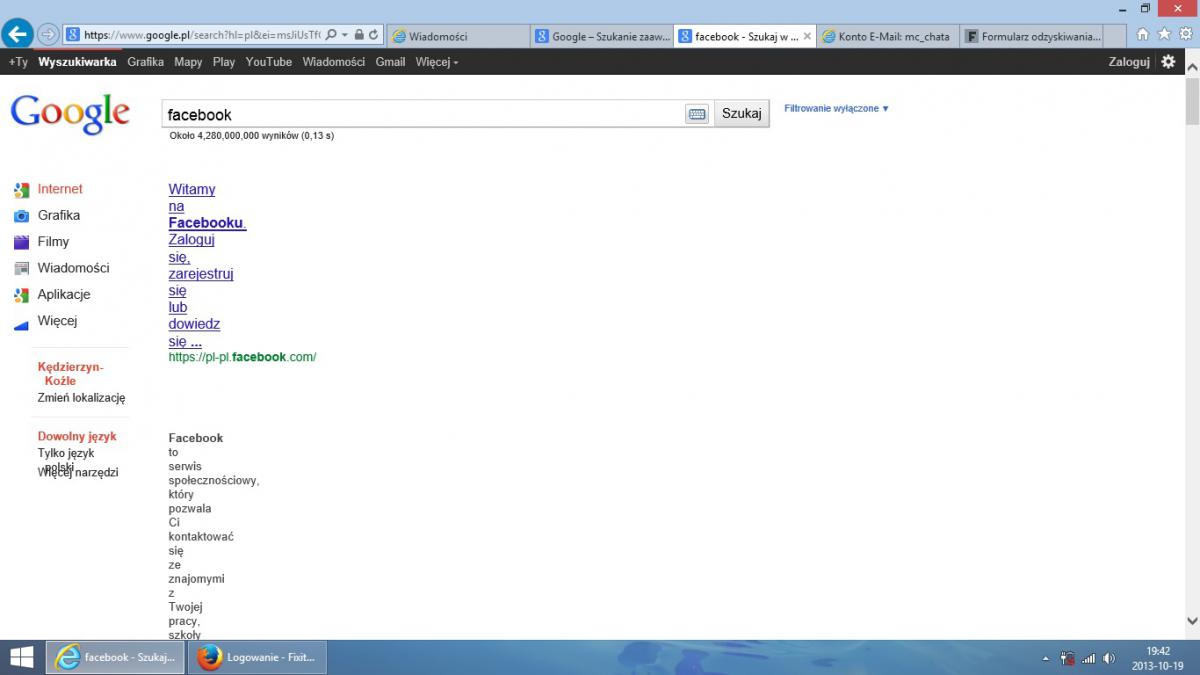Close the facebook - Szukaj tab
This screenshot has height=675, width=1200.
[x=808, y=36]
